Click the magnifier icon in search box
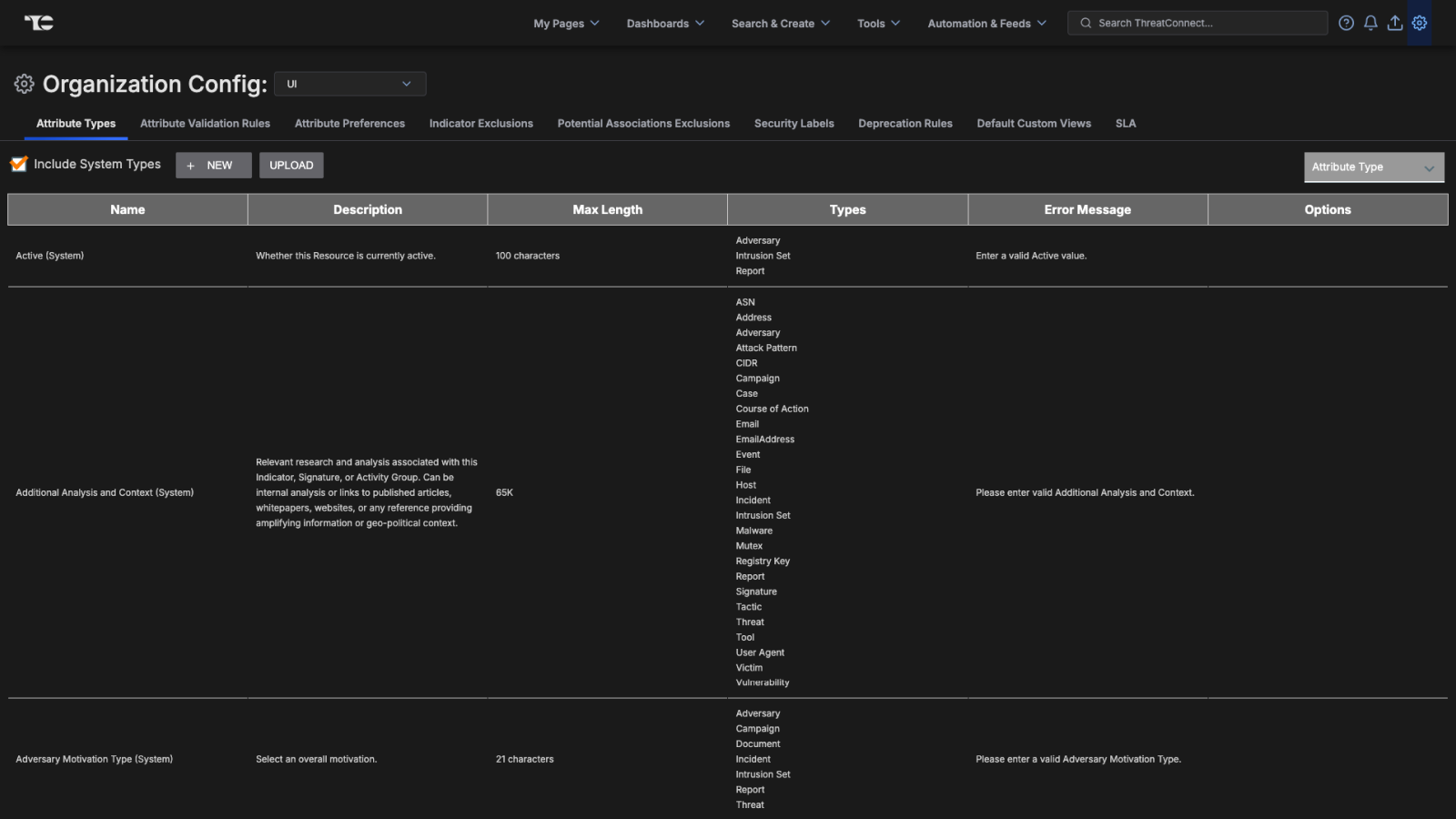This screenshot has width=1456, height=819. (1086, 23)
